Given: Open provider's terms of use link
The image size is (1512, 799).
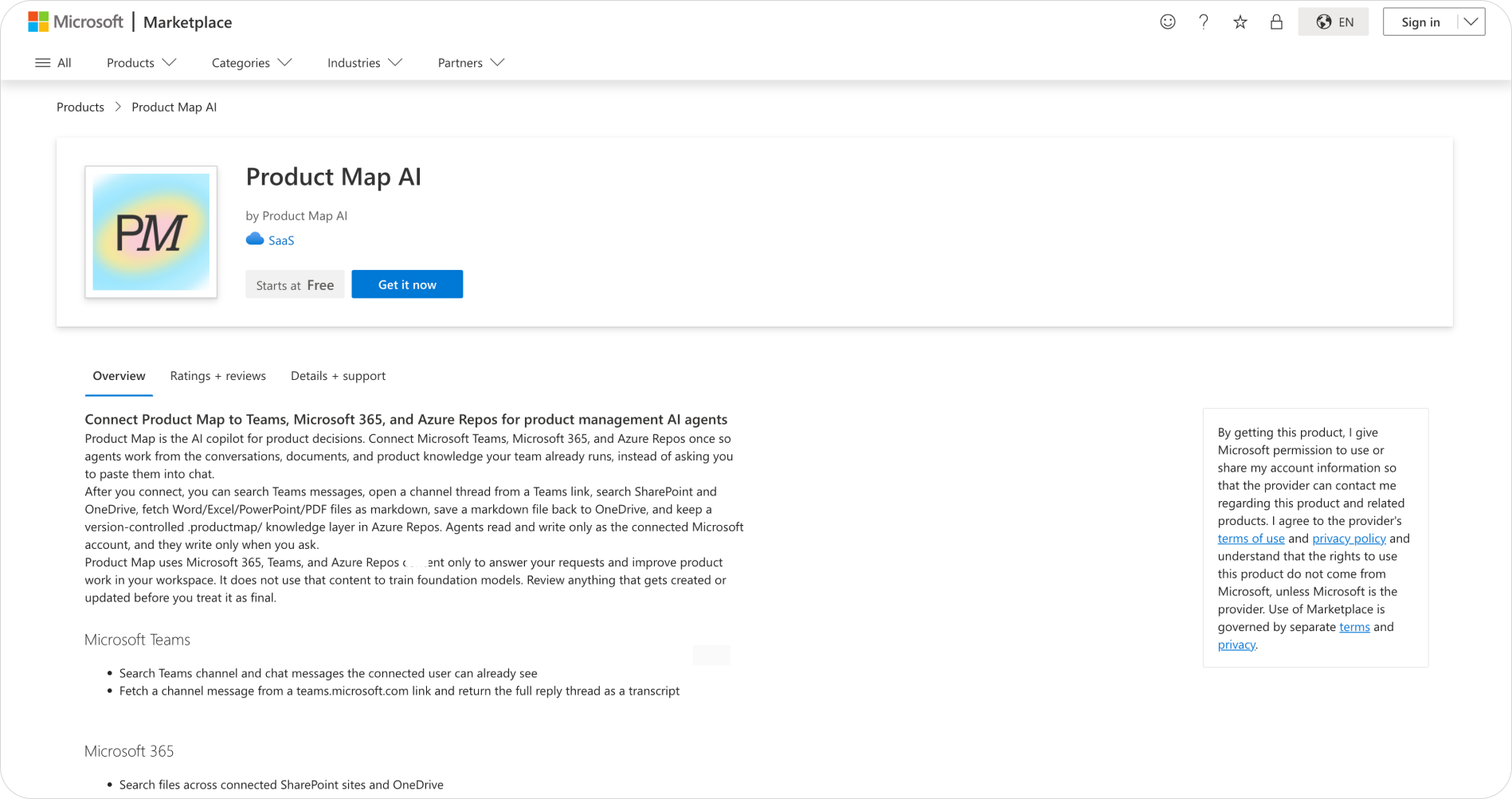Looking at the screenshot, I should click(1251, 539).
